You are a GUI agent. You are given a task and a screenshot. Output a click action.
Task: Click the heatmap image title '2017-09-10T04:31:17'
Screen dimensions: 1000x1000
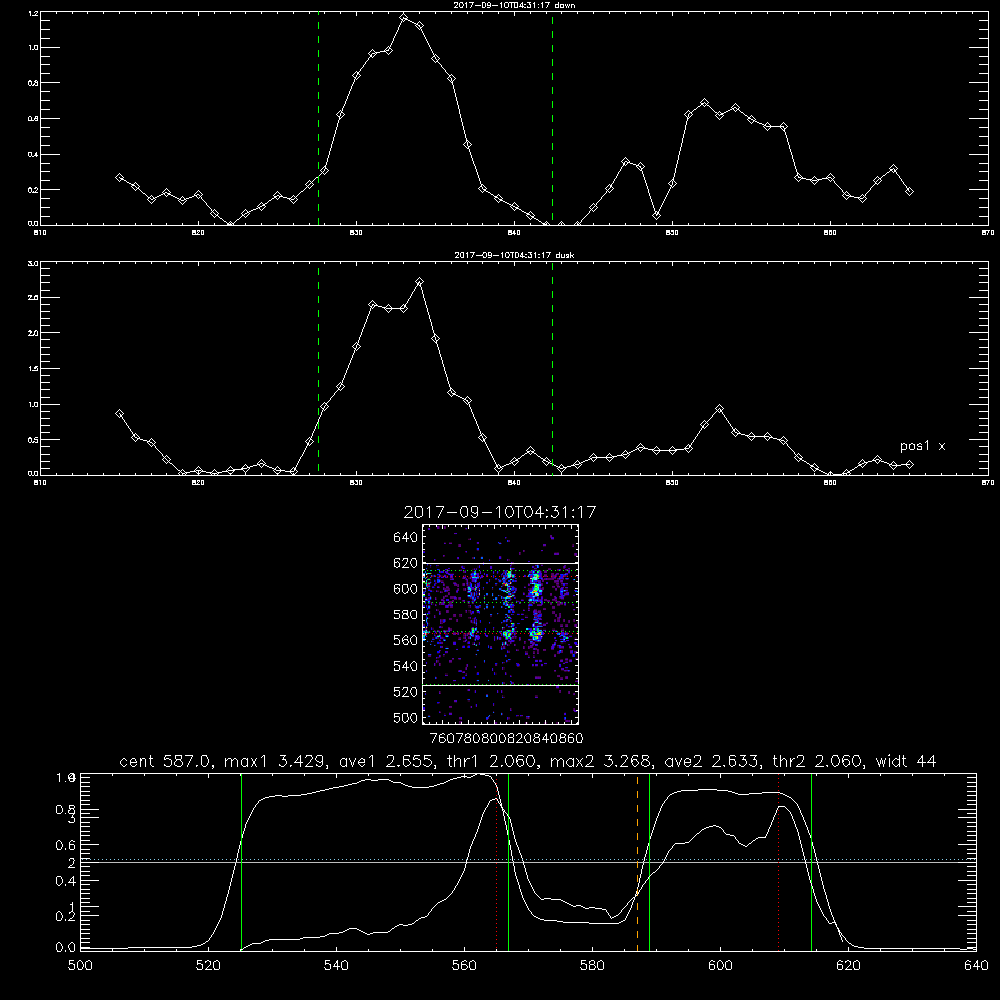(x=499, y=512)
